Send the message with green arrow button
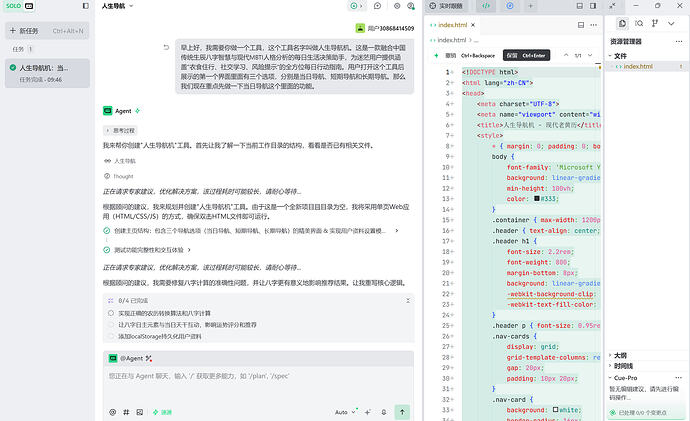 coord(402,412)
